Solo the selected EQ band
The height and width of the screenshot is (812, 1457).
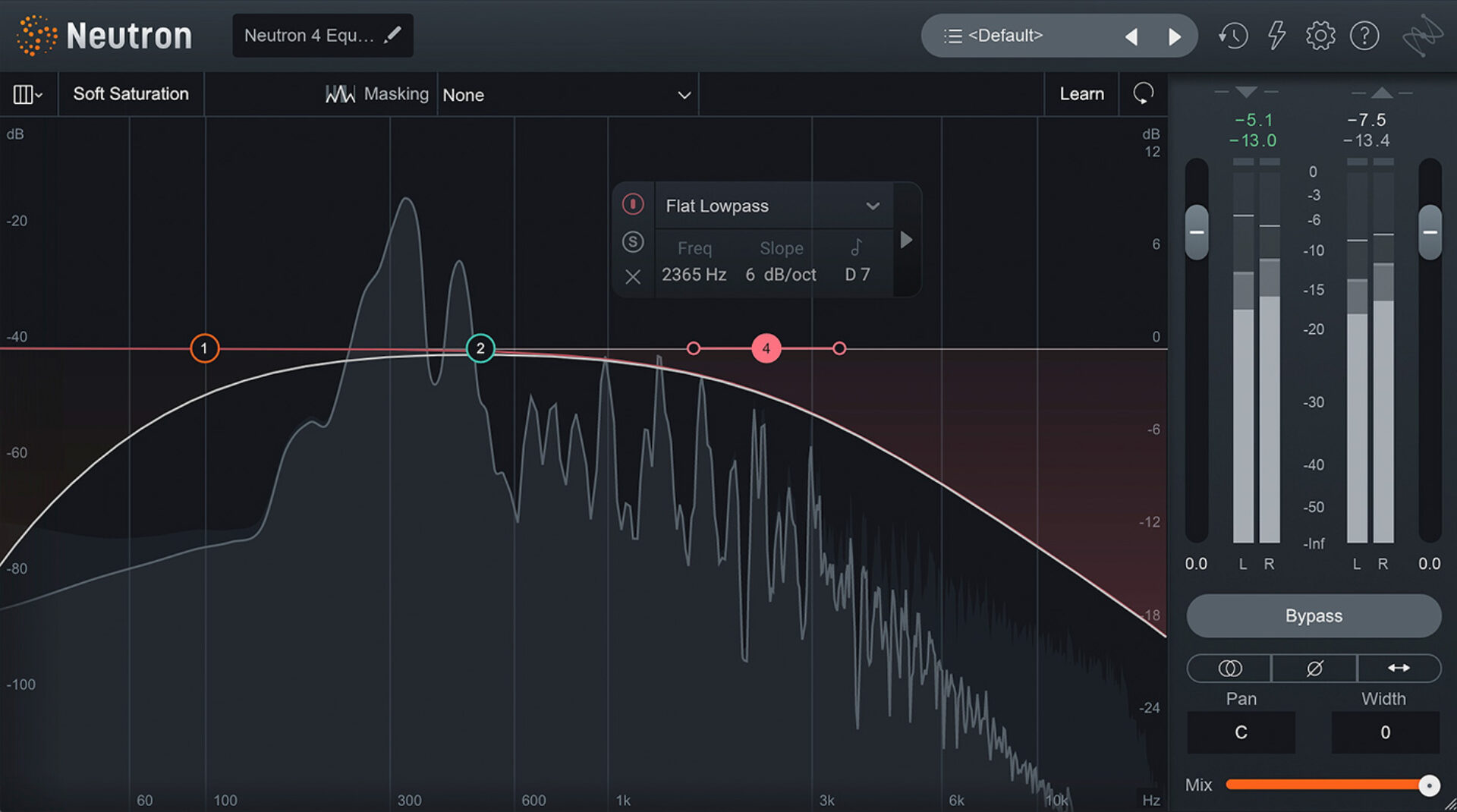pyautogui.click(x=633, y=242)
